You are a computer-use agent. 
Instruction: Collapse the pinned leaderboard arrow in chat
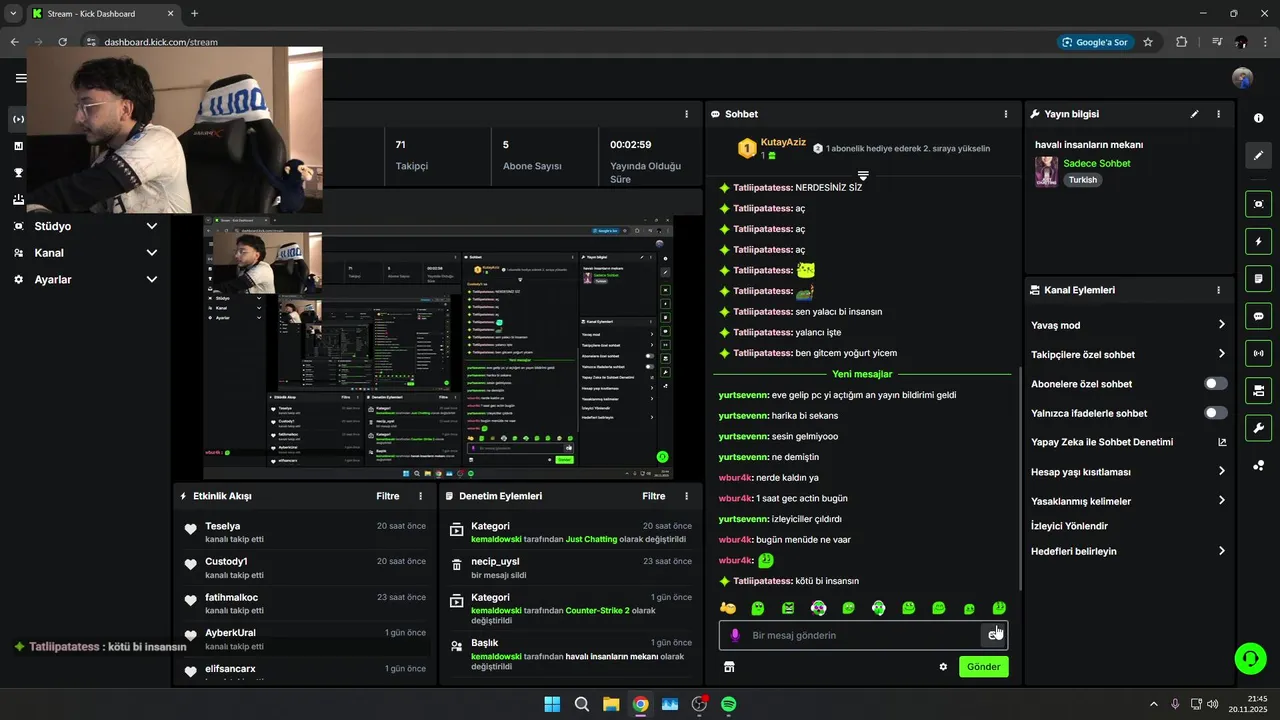click(x=863, y=175)
